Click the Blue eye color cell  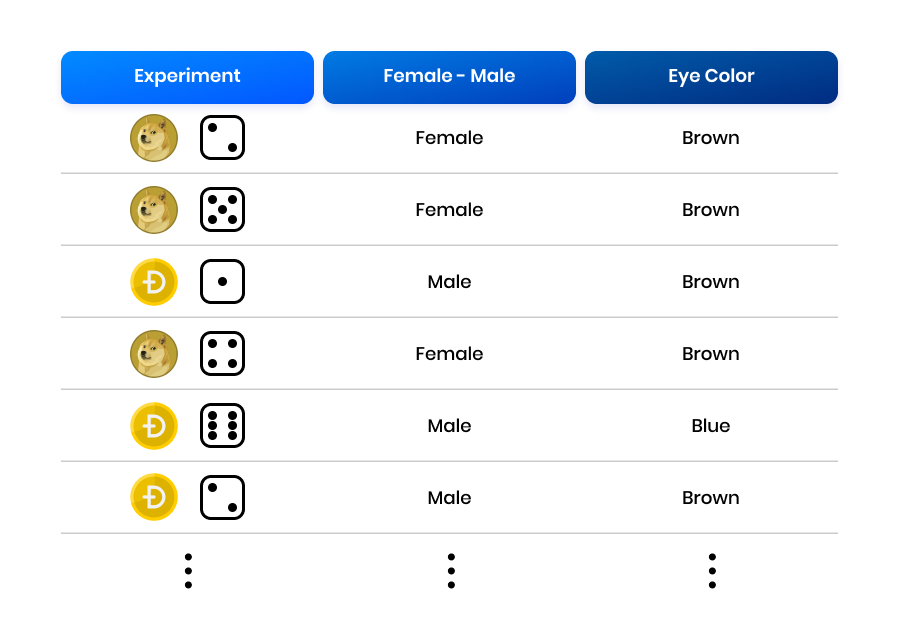click(711, 426)
